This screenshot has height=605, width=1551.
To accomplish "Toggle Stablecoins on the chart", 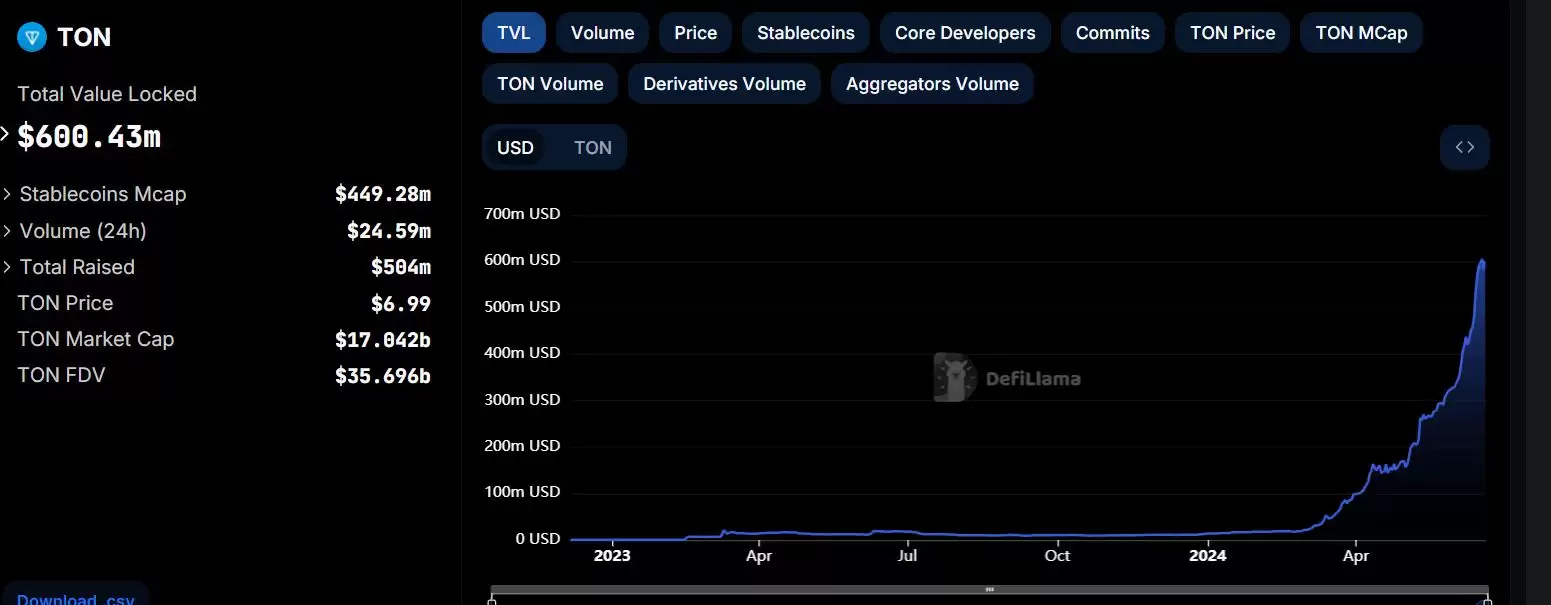I will [805, 33].
